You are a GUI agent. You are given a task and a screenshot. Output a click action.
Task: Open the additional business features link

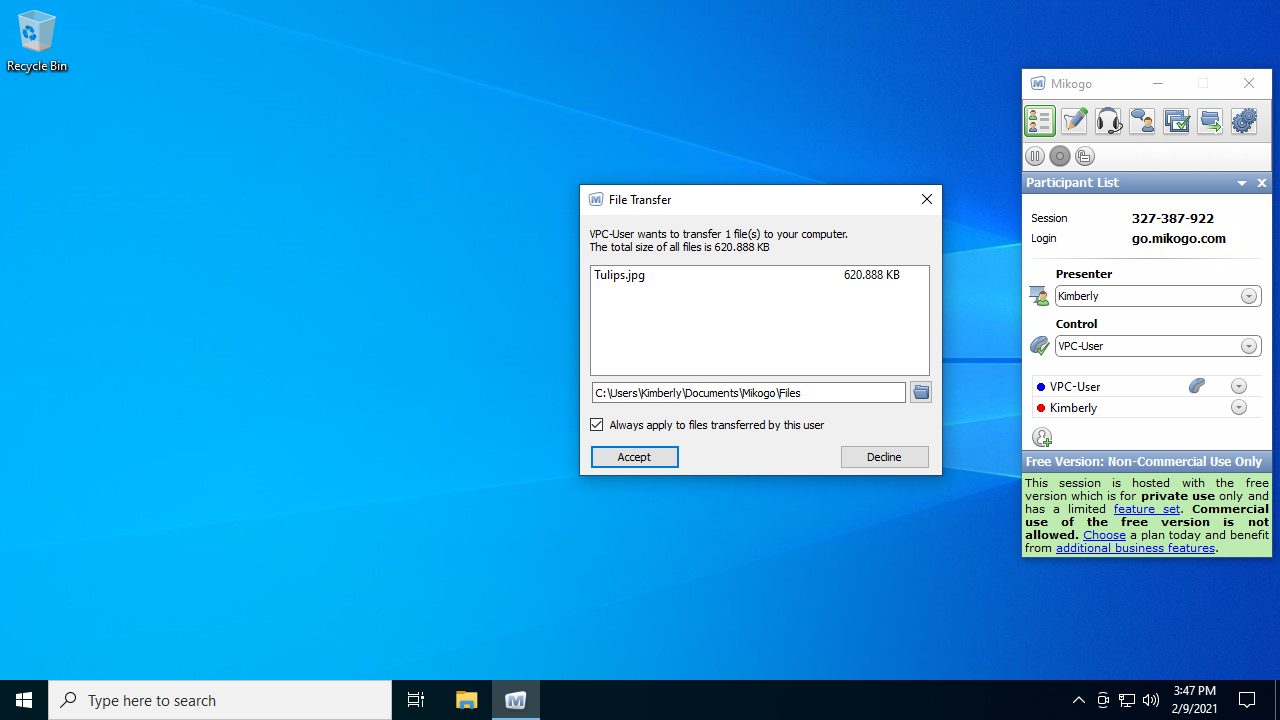(1135, 548)
